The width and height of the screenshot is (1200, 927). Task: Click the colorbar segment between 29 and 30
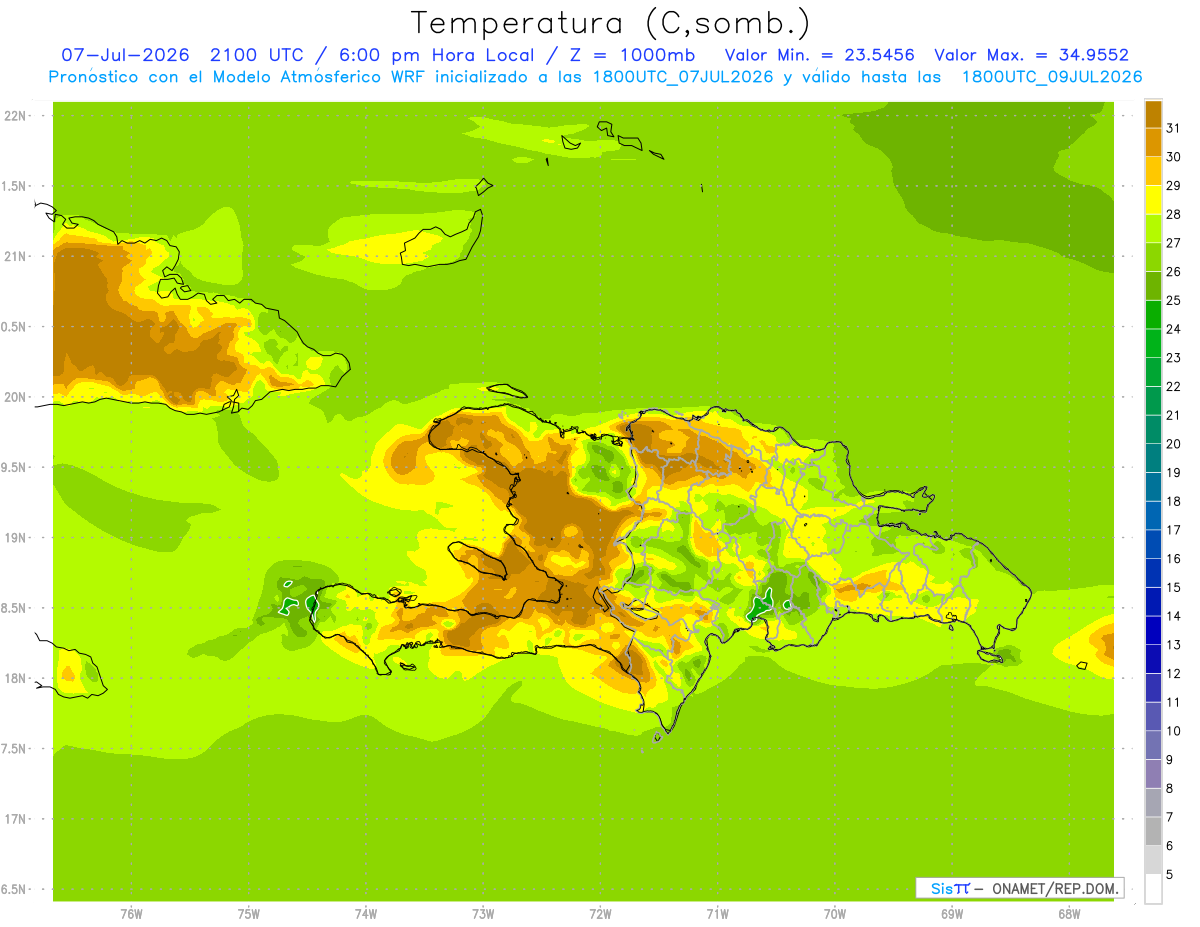[x=1153, y=171]
